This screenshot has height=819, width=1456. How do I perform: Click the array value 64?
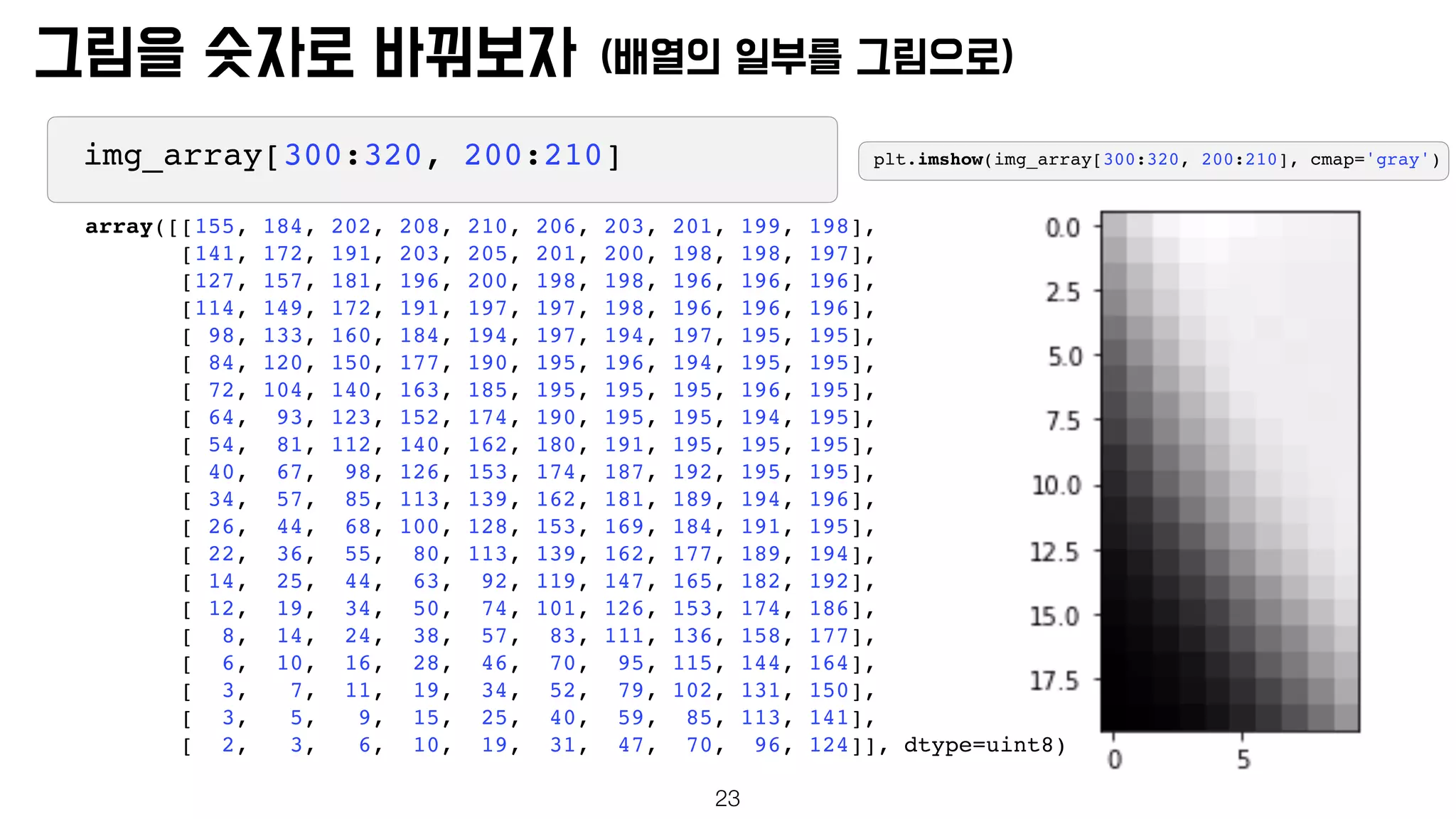click(x=221, y=417)
